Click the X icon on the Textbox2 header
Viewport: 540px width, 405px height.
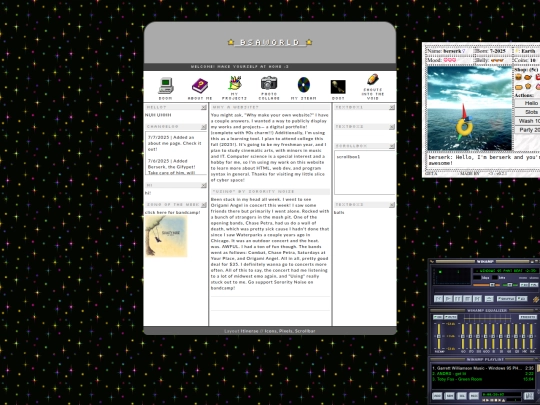[x=392, y=127]
